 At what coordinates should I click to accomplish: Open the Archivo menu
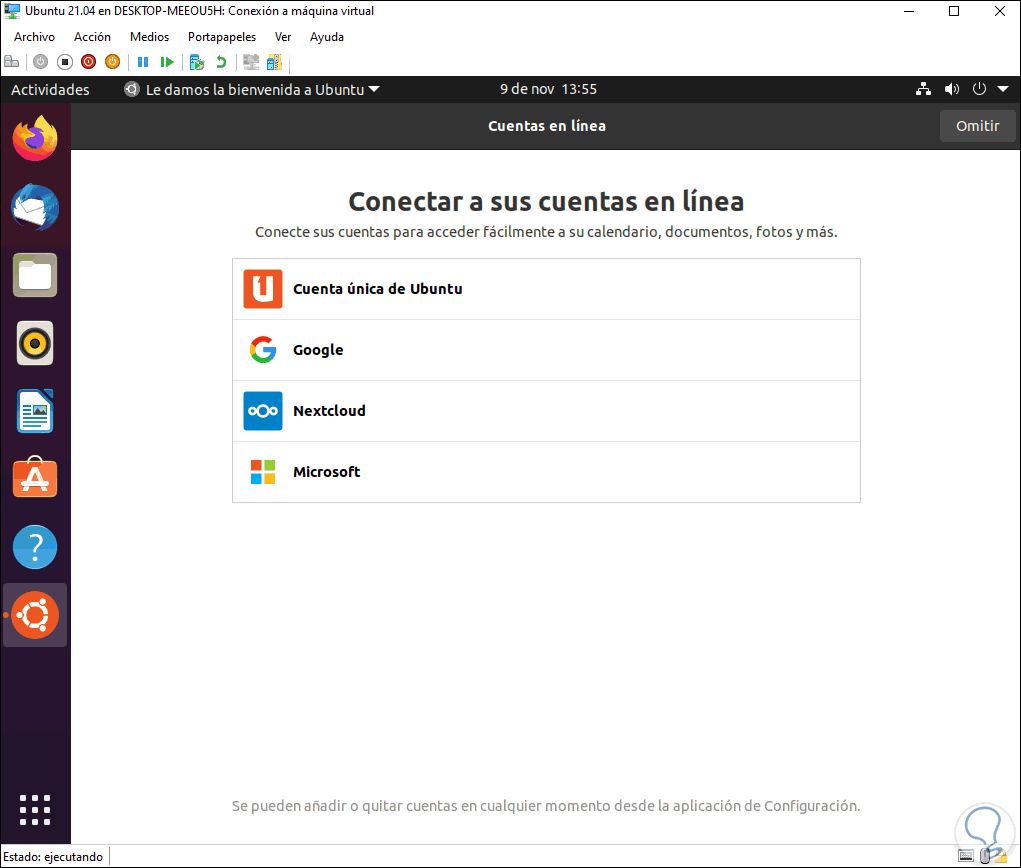point(35,37)
